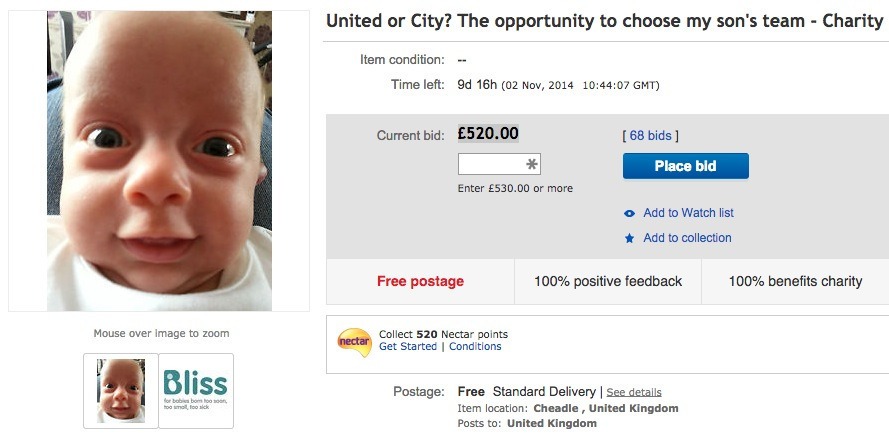Screen dimensions: 889x436
Task: Select the baby photo thumbnail
Action: (x=120, y=390)
